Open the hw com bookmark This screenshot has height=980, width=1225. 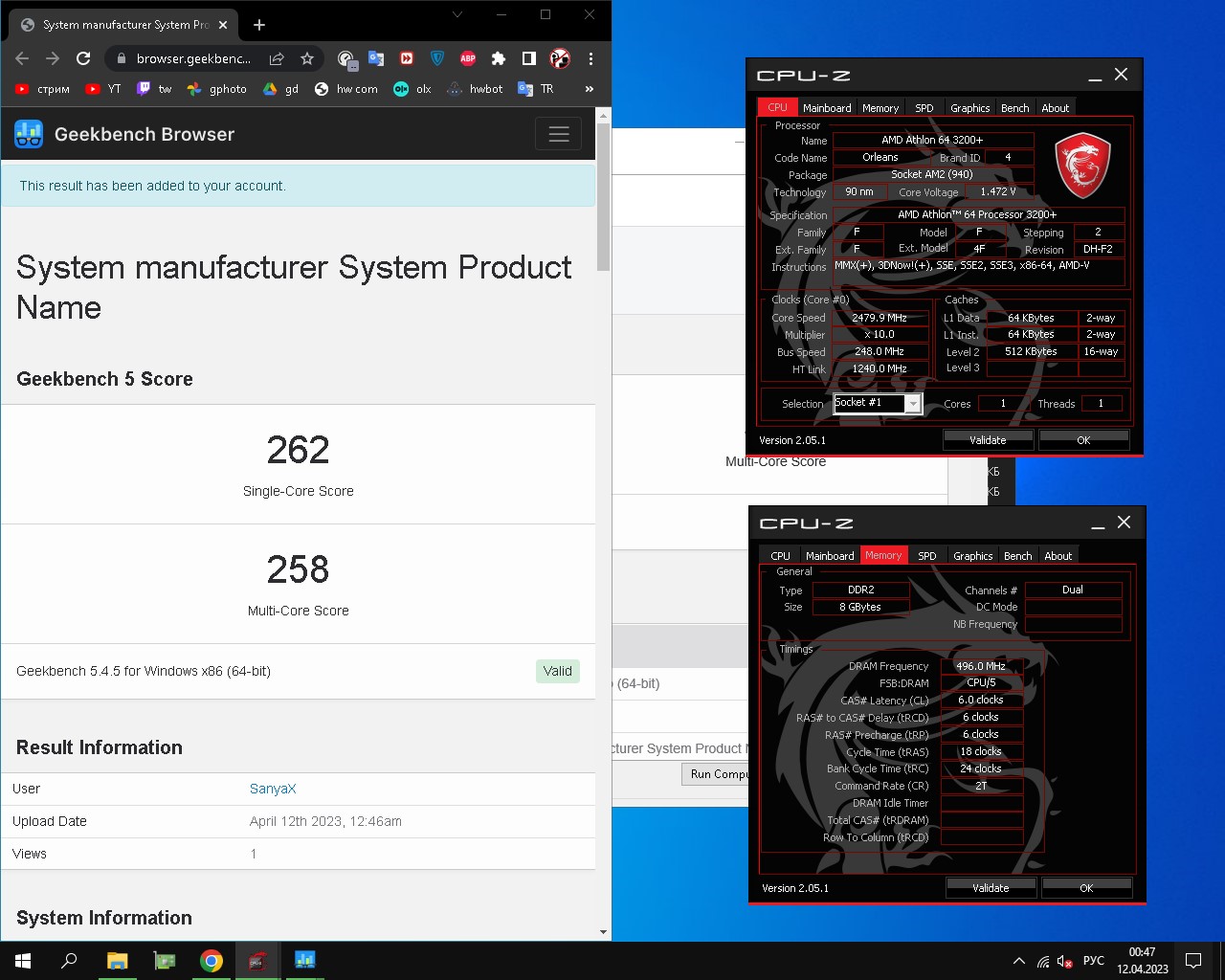click(346, 89)
